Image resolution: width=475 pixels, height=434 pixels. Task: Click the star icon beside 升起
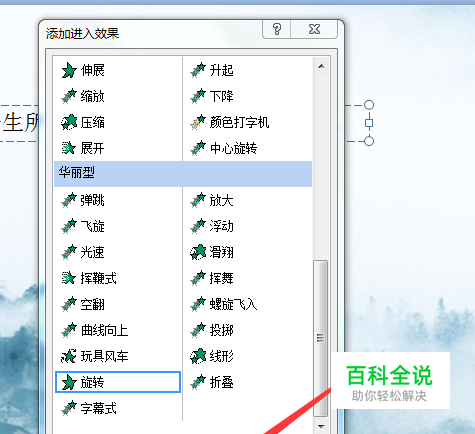pyautogui.click(x=198, y=70)
